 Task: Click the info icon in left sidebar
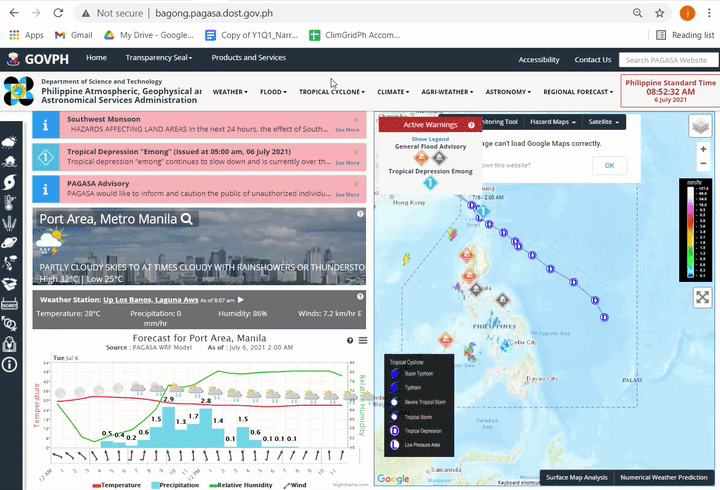point(9,365)
